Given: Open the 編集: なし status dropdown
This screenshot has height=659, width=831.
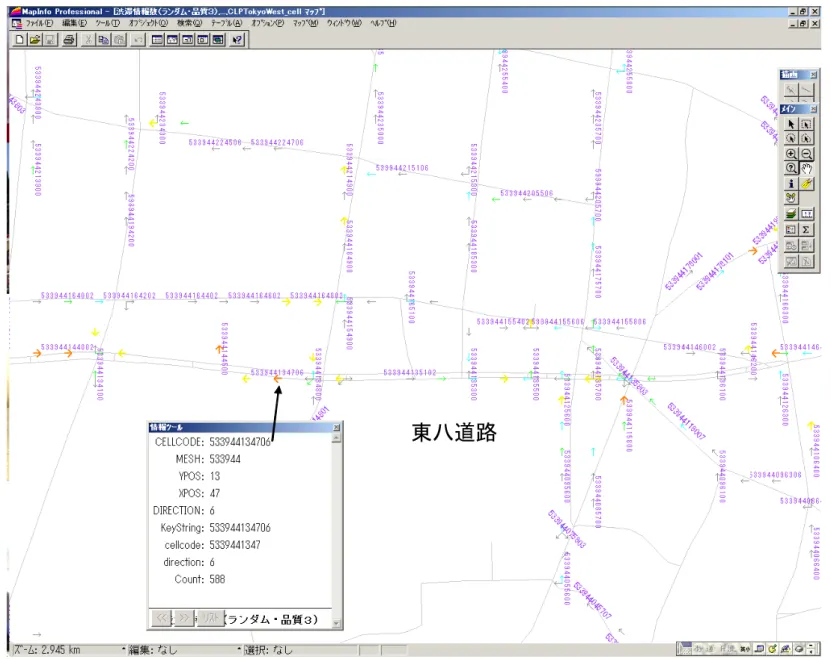Looking at the screenshot, I should (x=184, y=650).
